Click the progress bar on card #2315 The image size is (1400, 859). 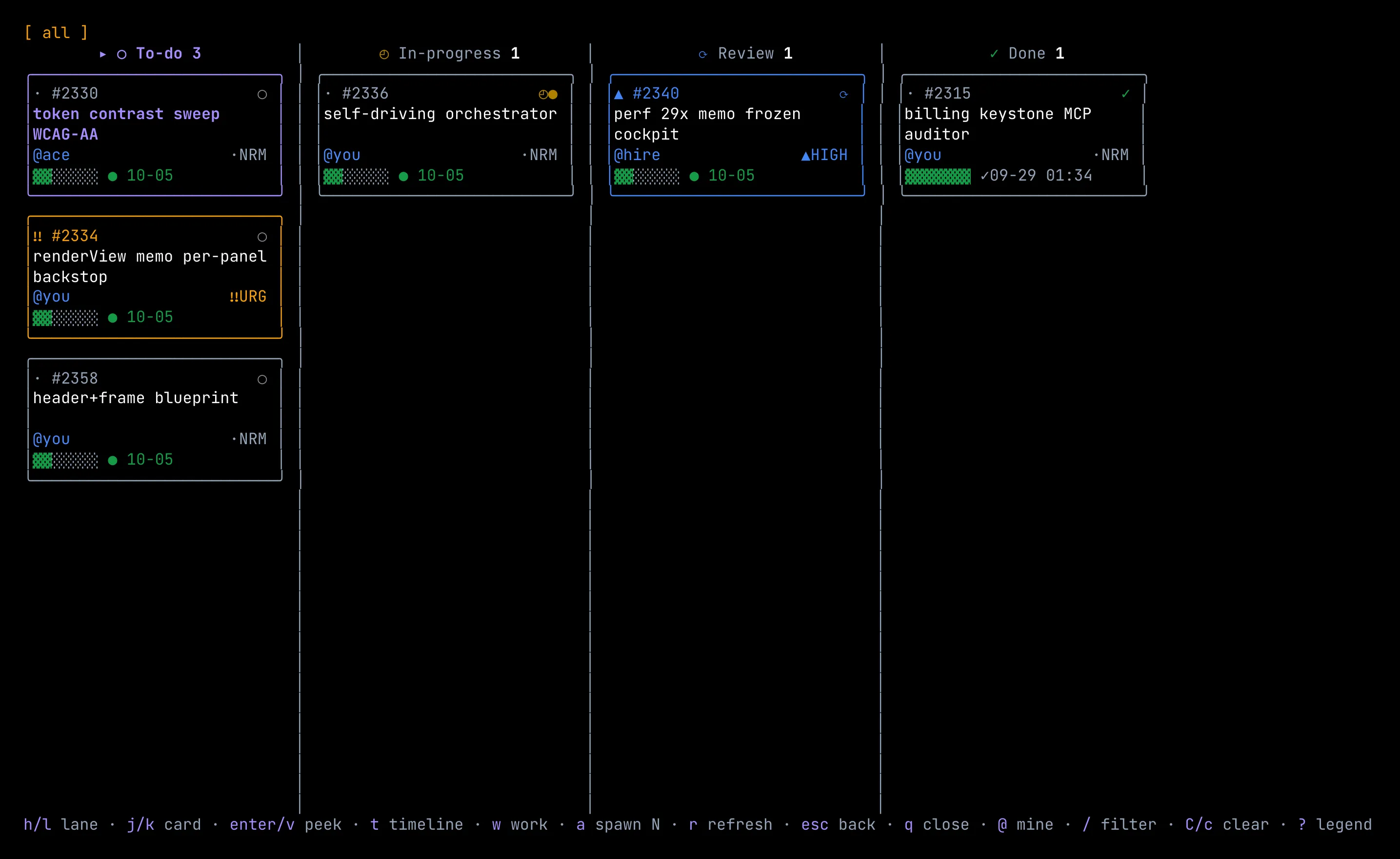click(x=938, y=176)
